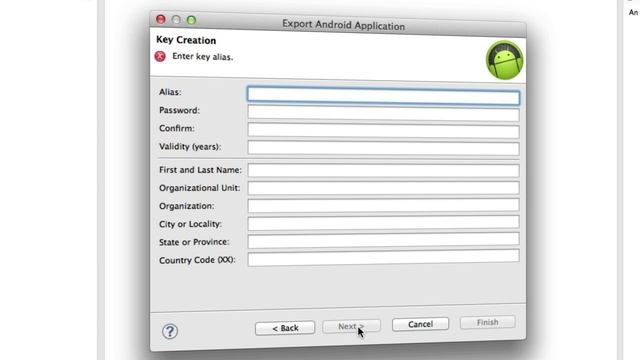Select the Confirm password field
640x360 pixels.
click(x=383, y=131)
